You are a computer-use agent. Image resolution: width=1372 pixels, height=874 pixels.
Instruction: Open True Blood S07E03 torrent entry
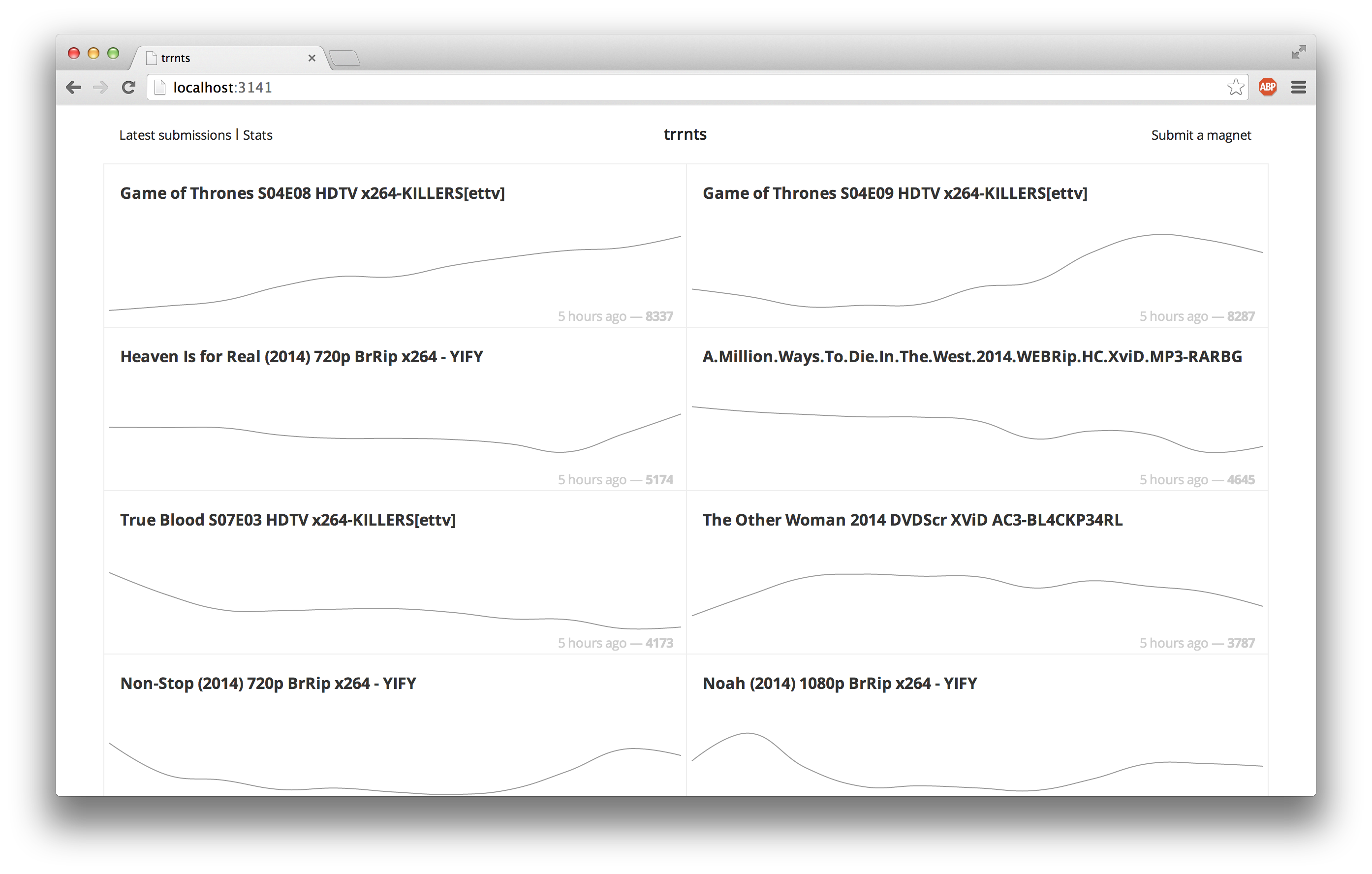click(x=288, y=520)
